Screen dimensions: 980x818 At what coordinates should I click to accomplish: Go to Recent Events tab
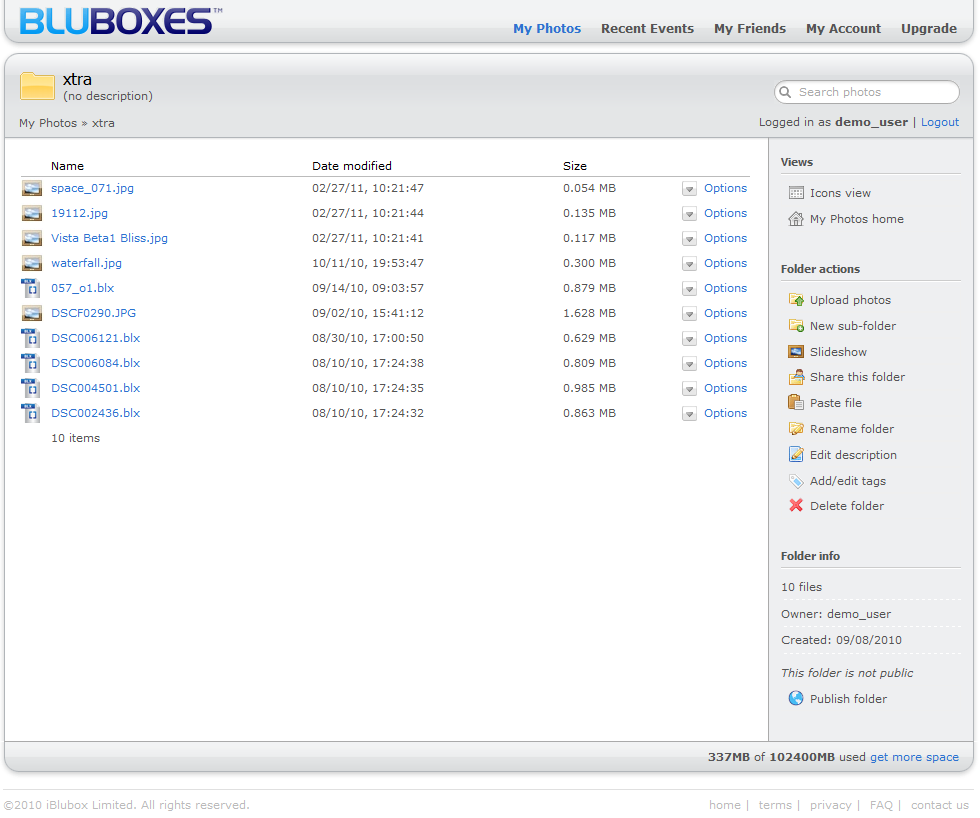click(647, 29)
